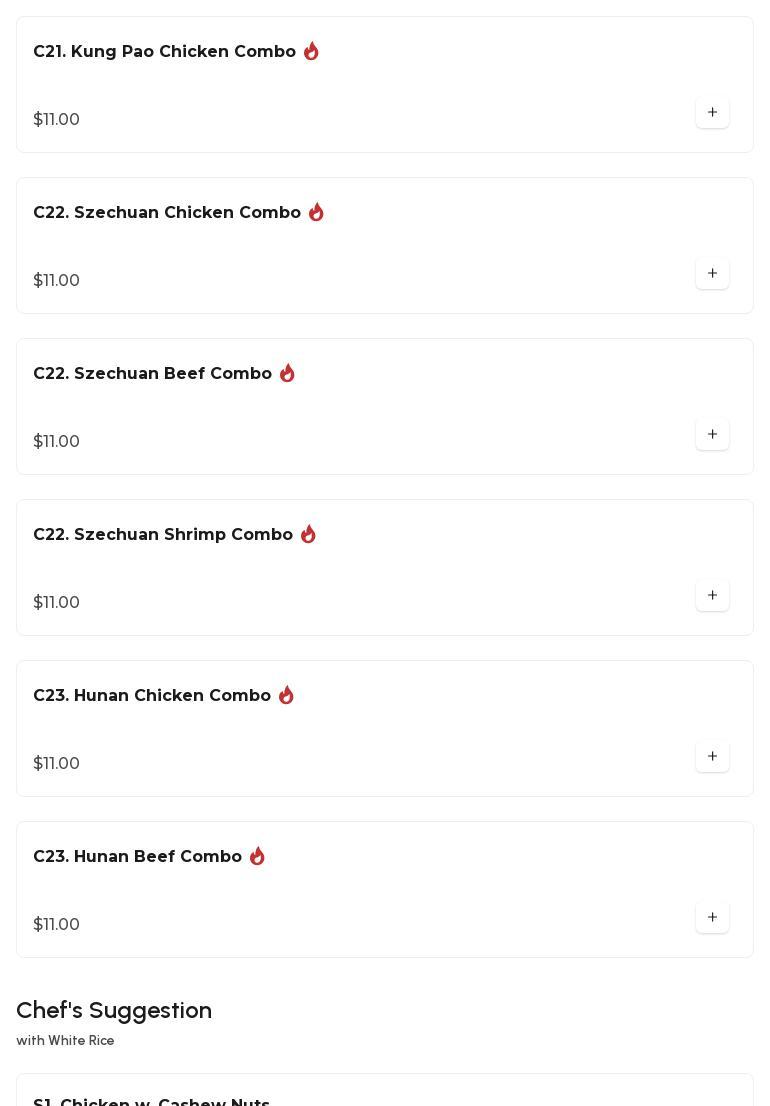The height and width of the screenshot is (1106, 770).
Task: Add Kung Pao Chicken Combo to cart
Action: pyautogui.click(x=712, y=113)
